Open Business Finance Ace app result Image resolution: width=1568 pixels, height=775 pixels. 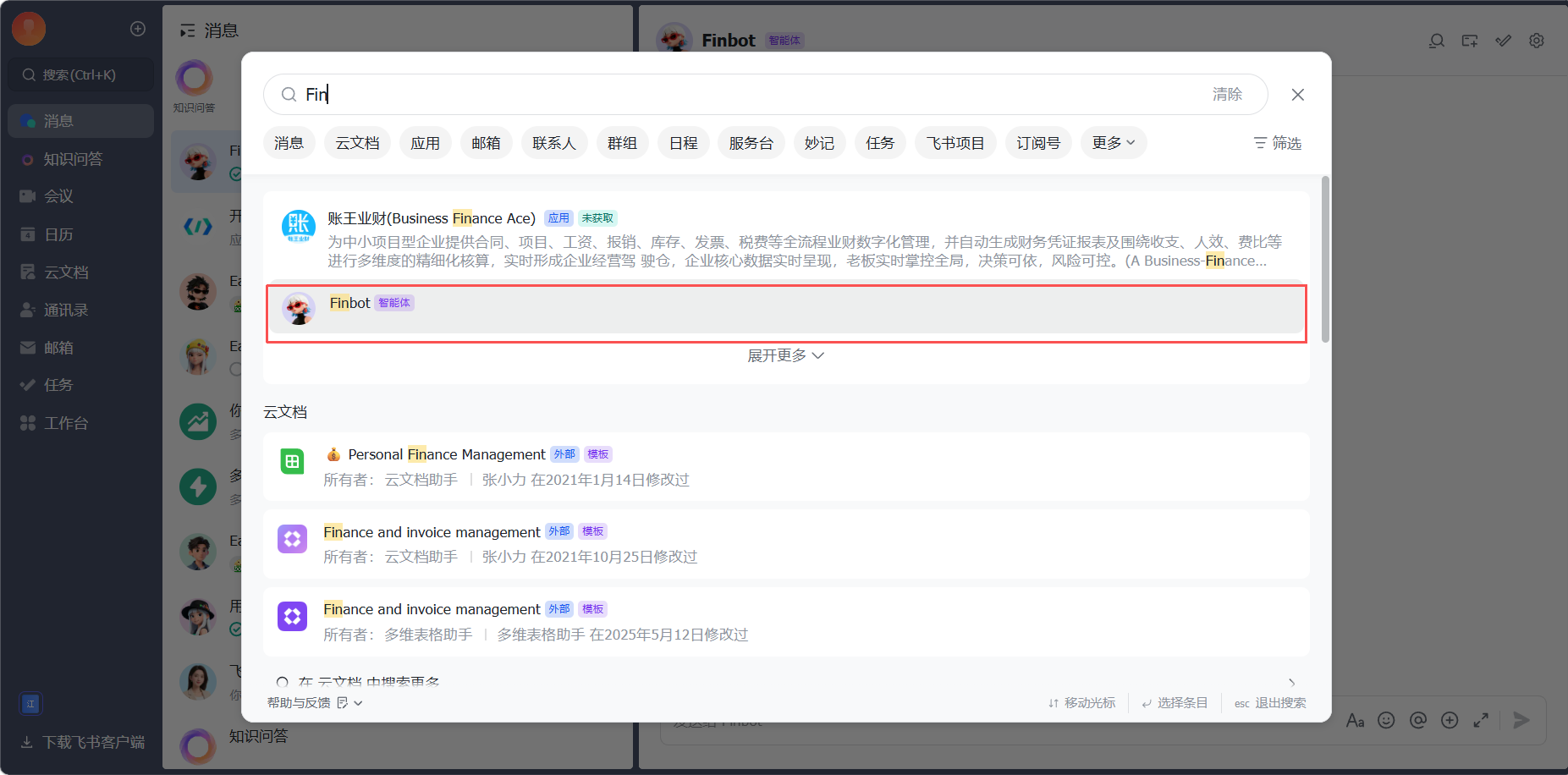(786, 239)
